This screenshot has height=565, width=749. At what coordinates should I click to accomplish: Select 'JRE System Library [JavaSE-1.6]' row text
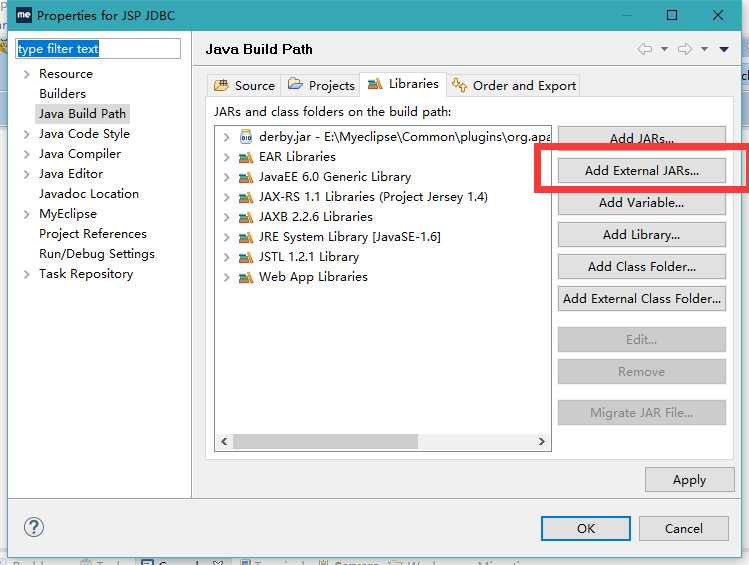350,237
